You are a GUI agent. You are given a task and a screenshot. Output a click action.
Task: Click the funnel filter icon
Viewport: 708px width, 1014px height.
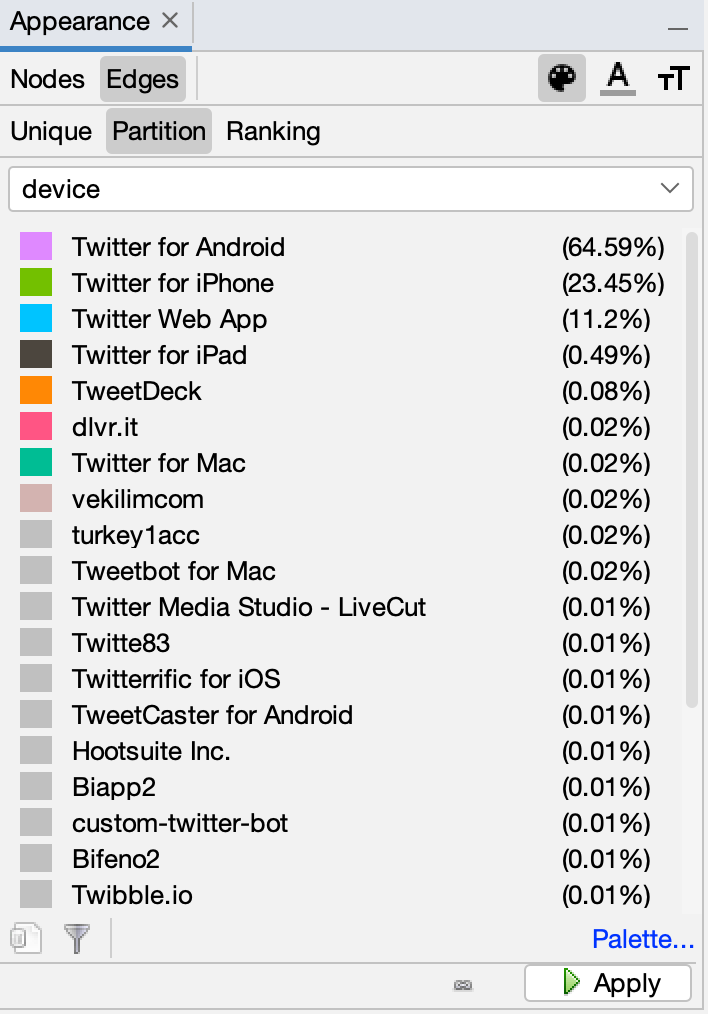point(77,938)
